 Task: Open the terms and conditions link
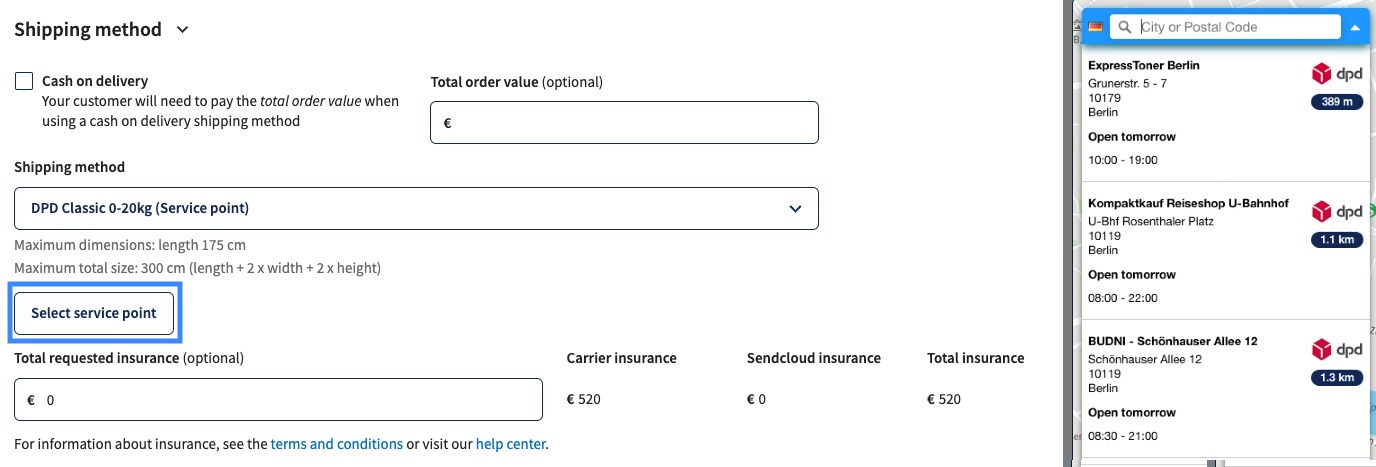pyautogui.click(x=337, y=444)
